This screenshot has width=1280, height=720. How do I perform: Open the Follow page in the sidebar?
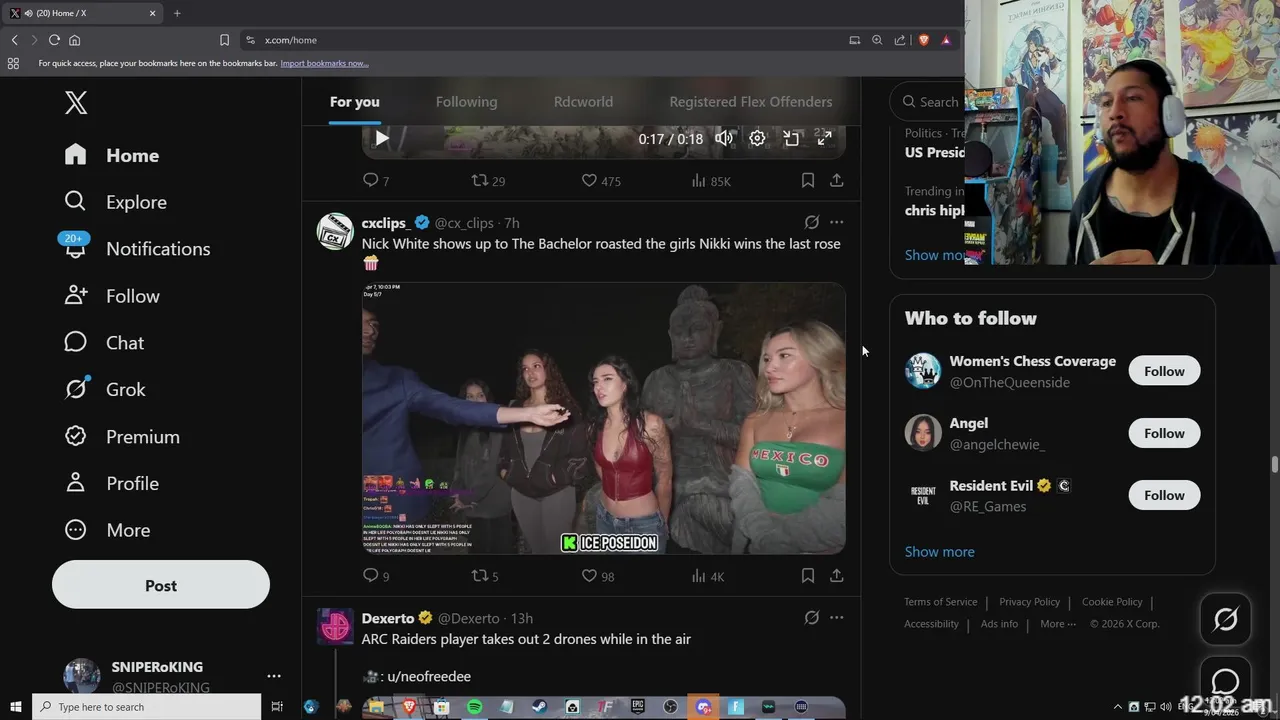(111, 296)
